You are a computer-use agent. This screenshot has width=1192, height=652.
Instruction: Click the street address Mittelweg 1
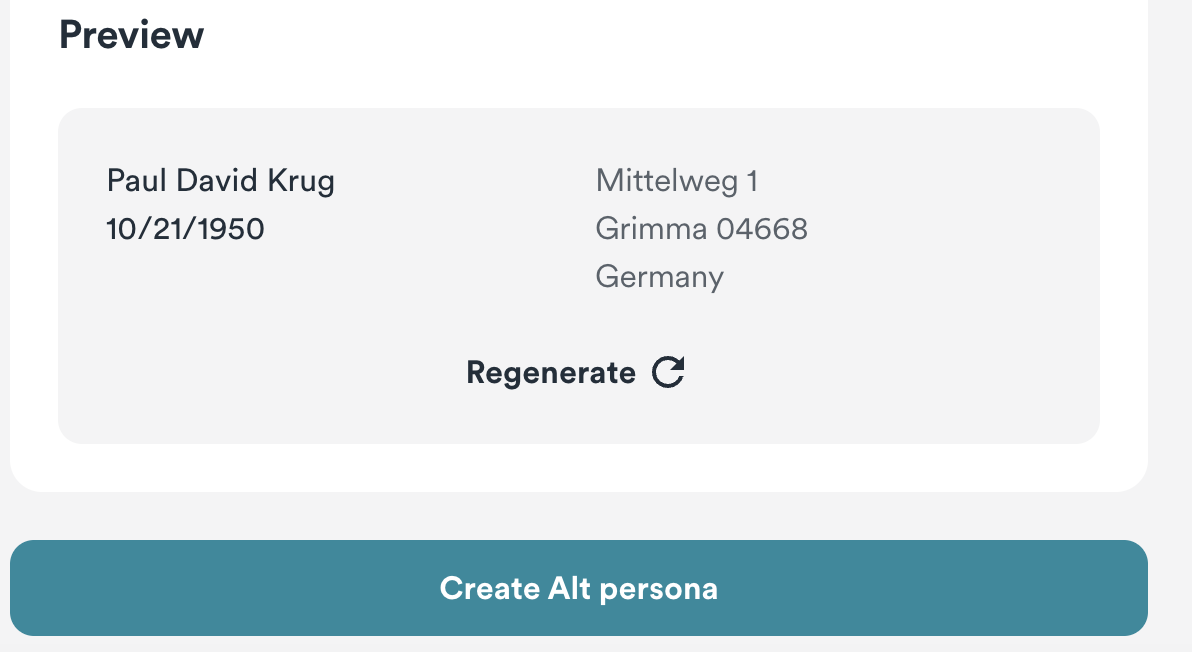point(677,181)
